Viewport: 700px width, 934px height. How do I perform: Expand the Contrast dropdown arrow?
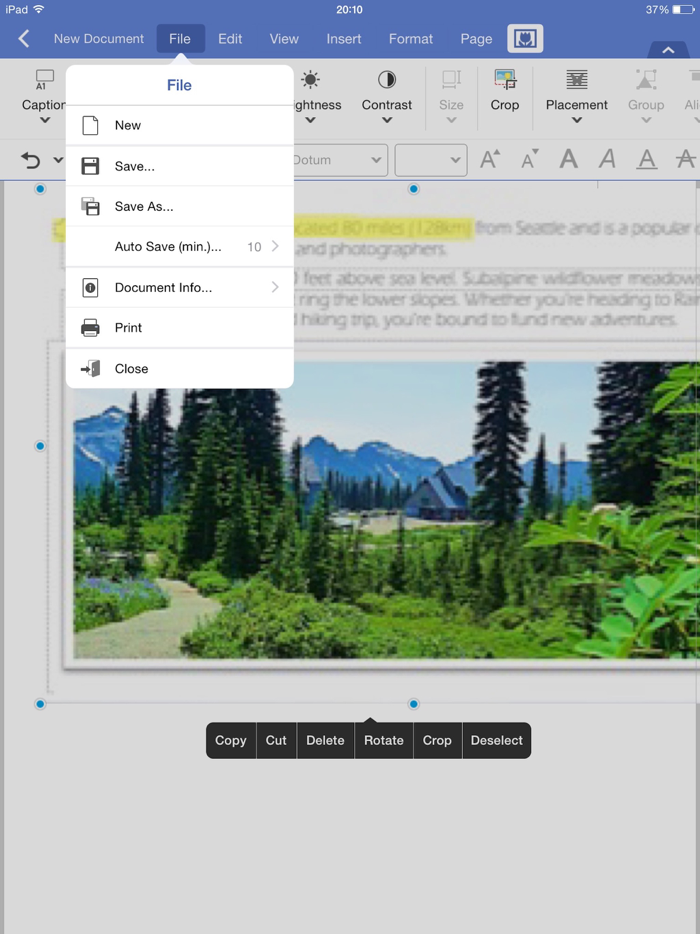tap(387, 120)
